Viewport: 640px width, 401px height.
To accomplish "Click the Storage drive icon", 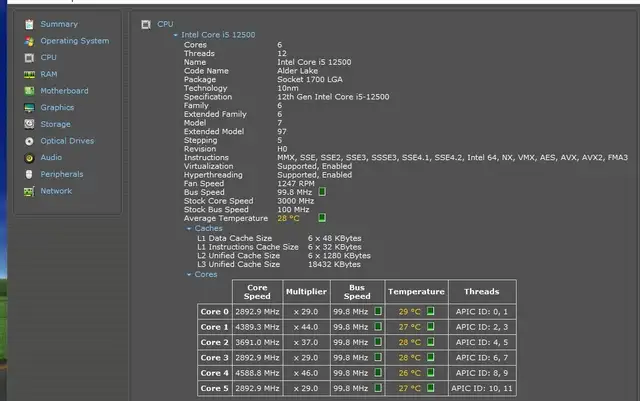I will (29, 124).
